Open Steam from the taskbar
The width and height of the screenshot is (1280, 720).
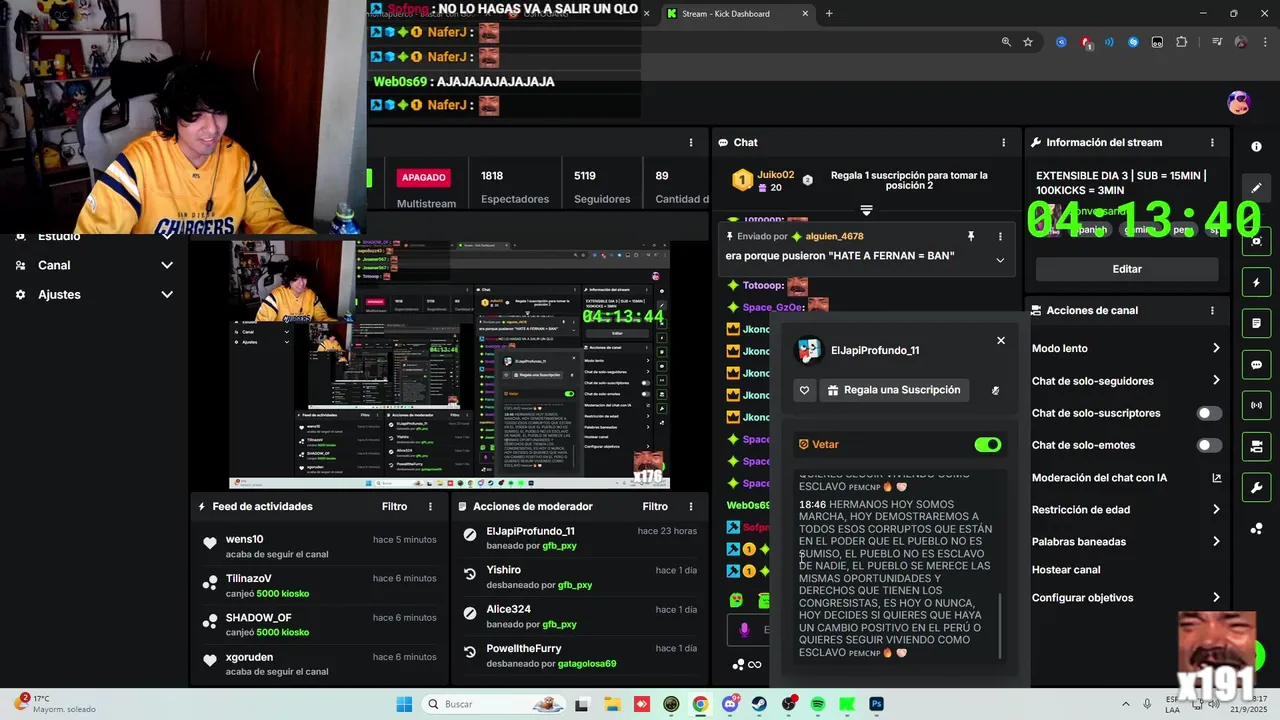coord(759,704)
